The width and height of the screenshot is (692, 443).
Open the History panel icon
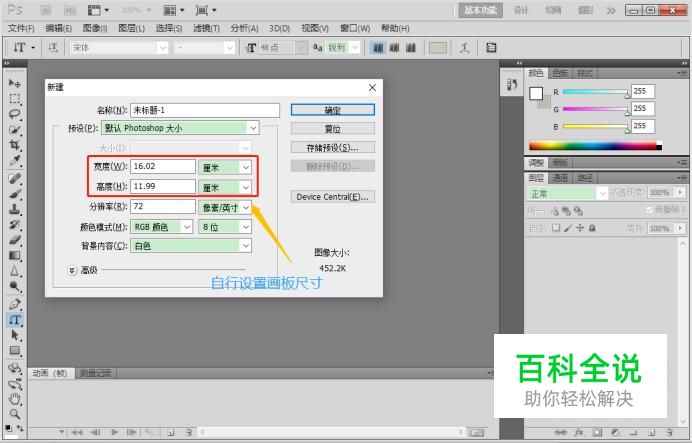tap(512, 84)
